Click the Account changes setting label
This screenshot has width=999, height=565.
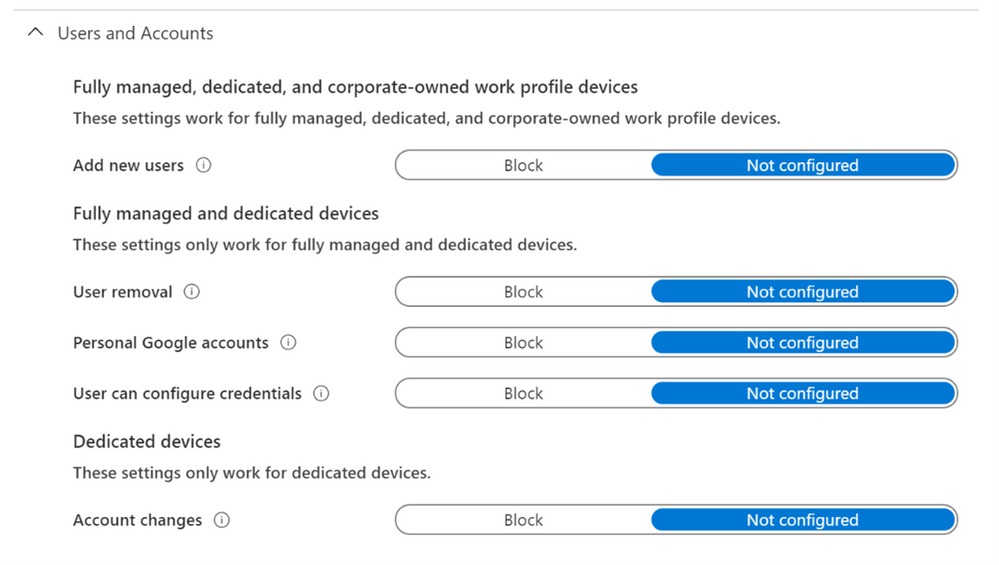pos(137,520)
